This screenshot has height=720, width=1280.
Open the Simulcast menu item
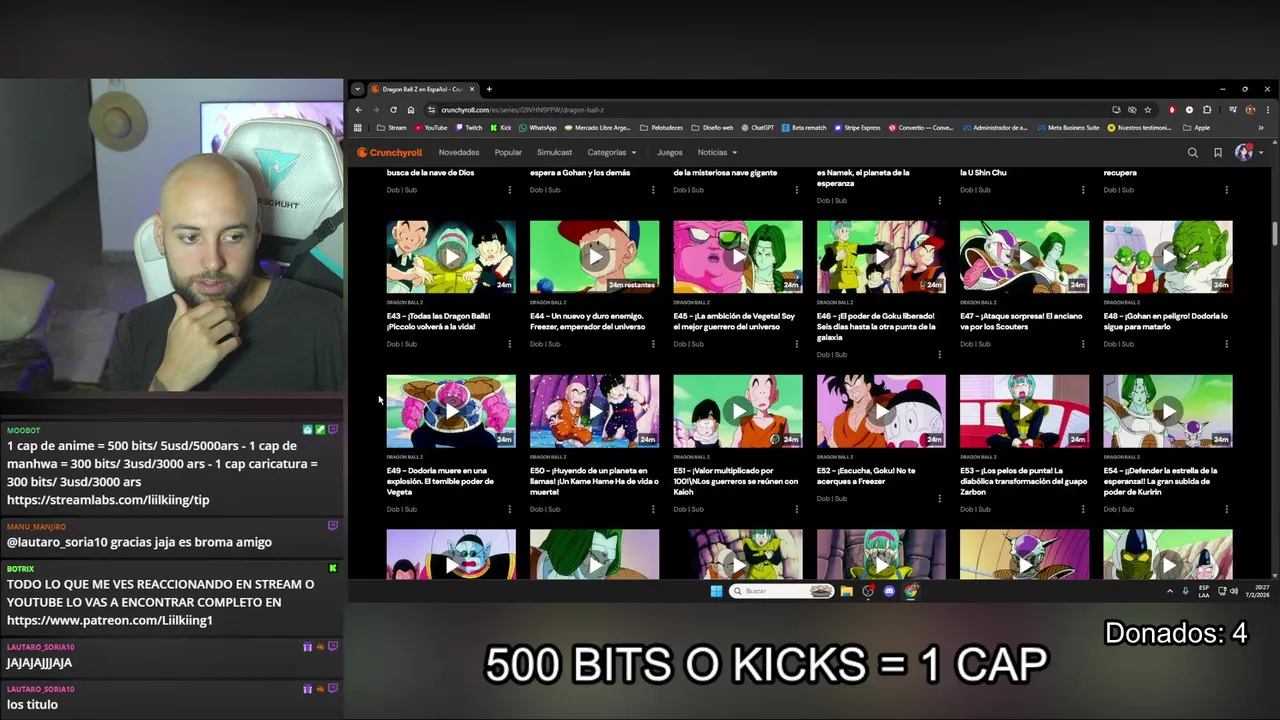pyautogui.click(x=554, y=153)
